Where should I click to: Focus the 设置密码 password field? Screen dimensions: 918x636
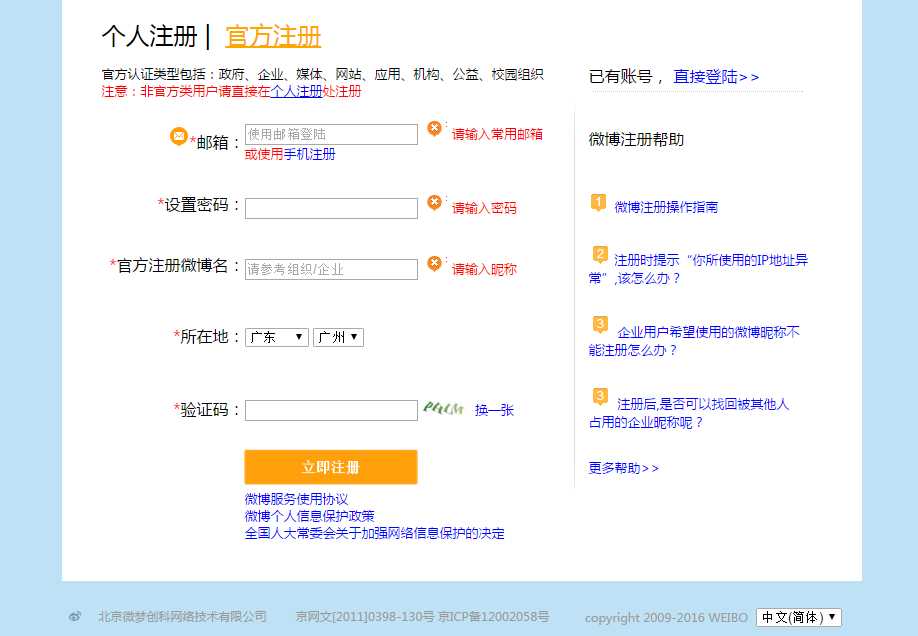(331, 208)
